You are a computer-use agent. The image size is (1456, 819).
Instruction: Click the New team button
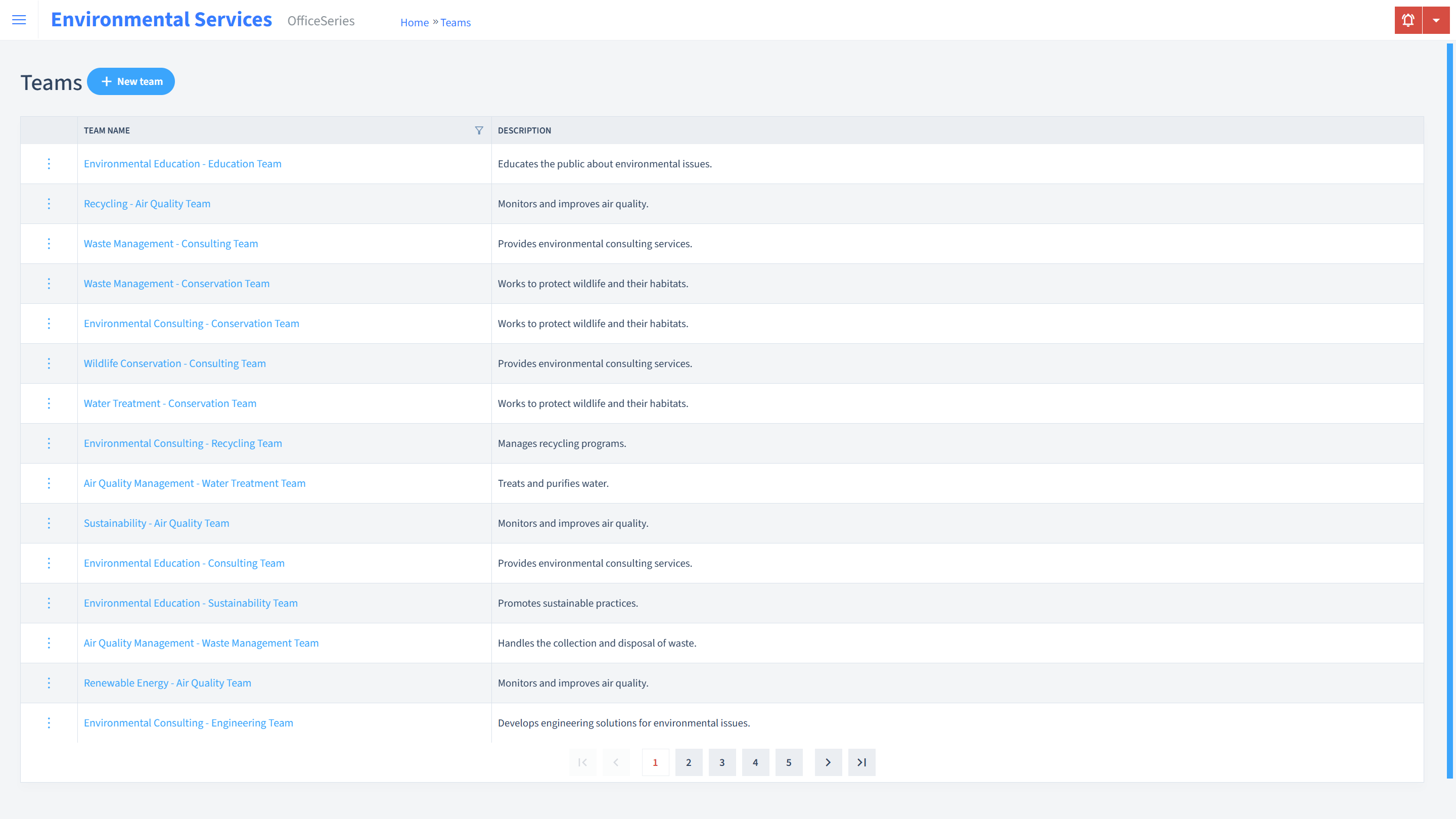pos(131,81)
